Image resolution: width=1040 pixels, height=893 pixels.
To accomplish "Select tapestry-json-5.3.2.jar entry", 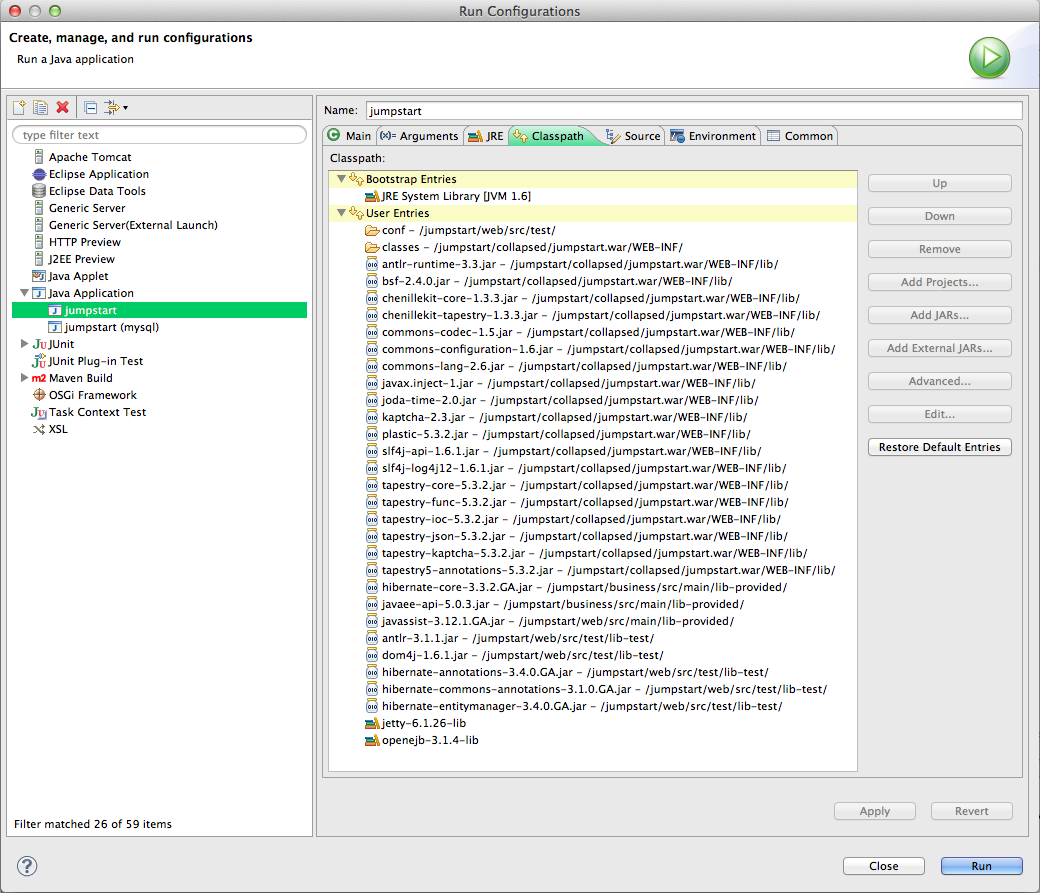I will (576, 537).
